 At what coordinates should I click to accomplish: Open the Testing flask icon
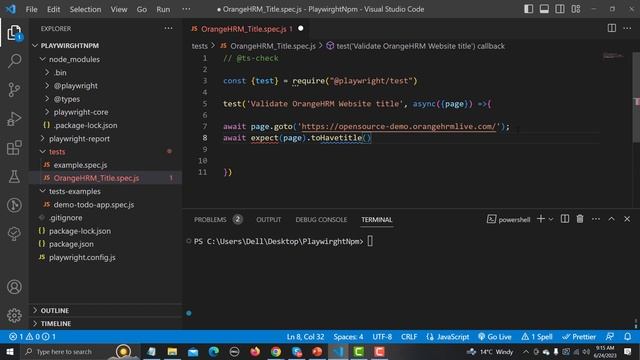pyautogui.click(x=14, y=176)
